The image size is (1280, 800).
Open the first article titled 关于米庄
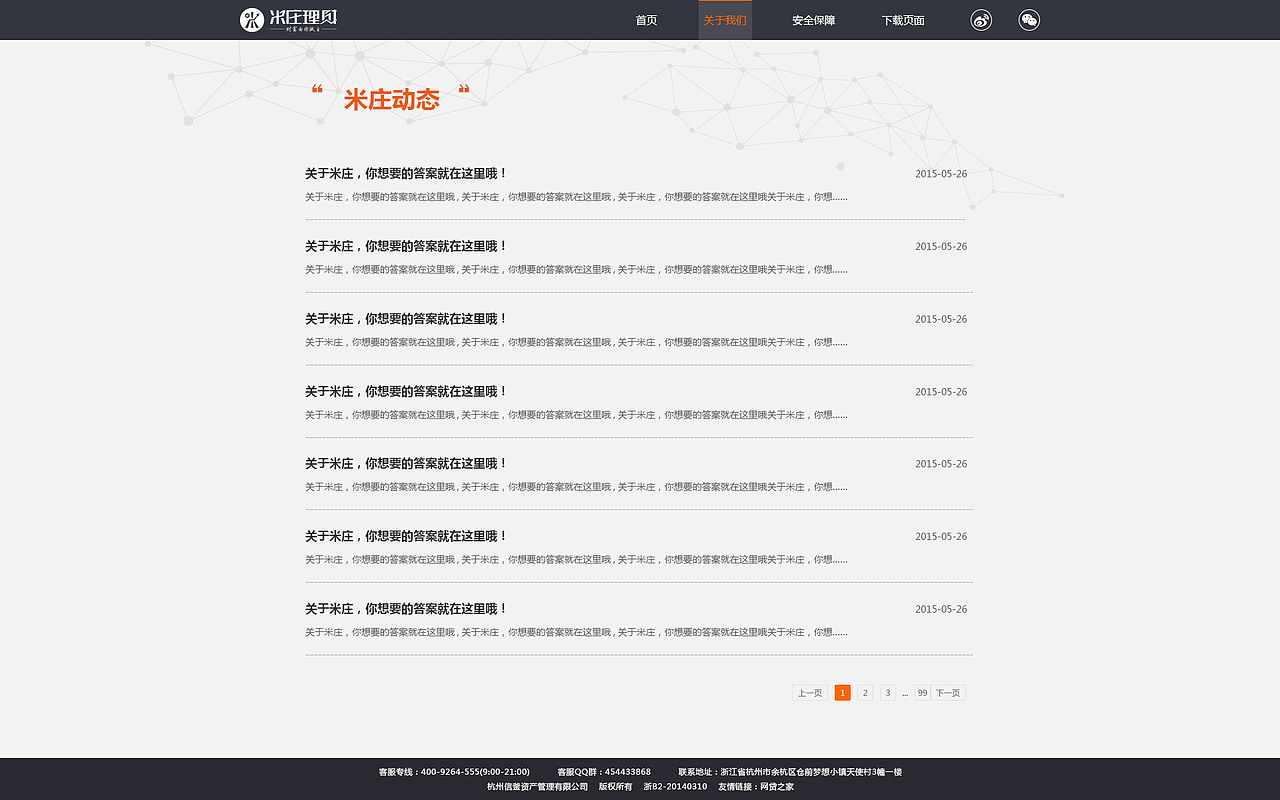406,173
